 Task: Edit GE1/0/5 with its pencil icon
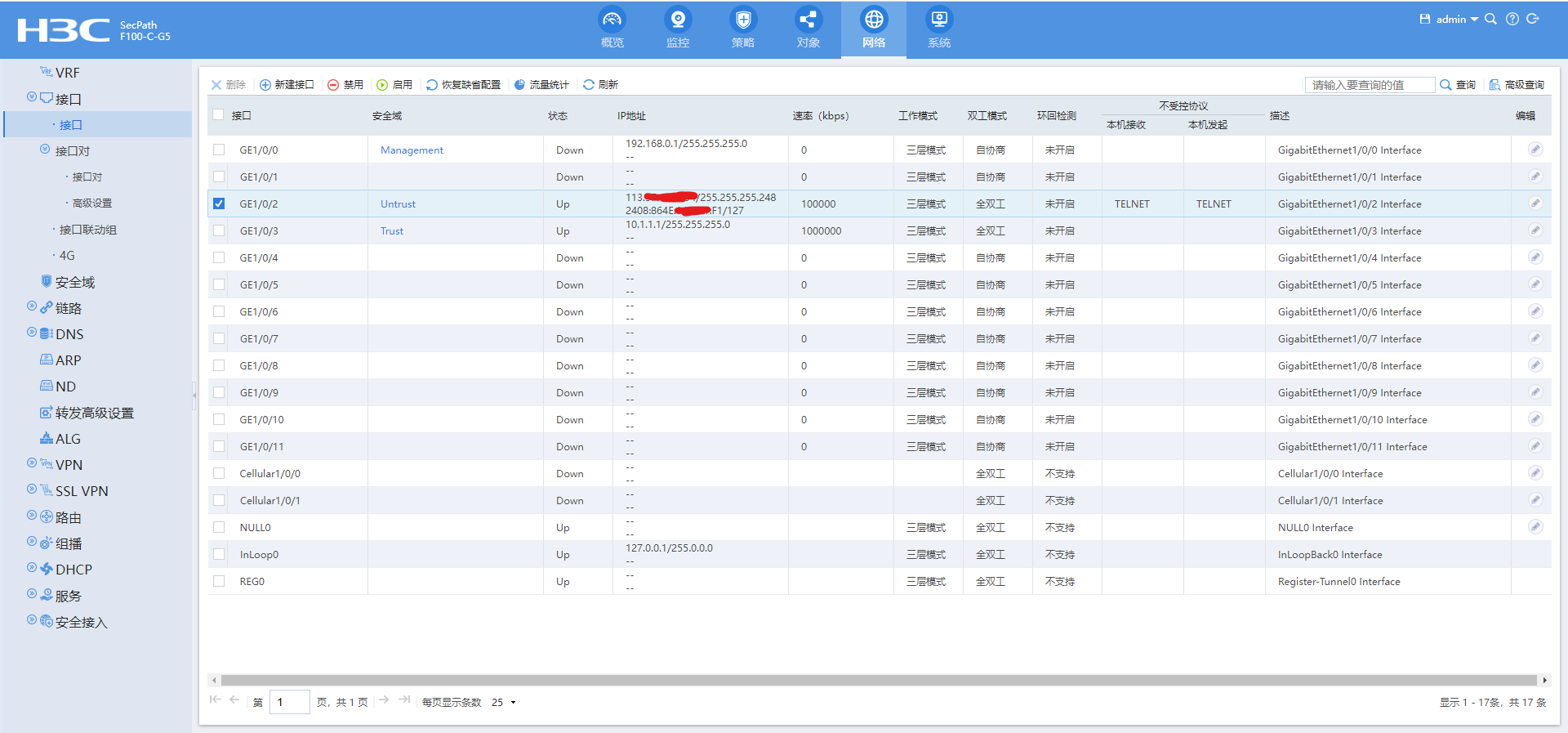point(1535,284)
